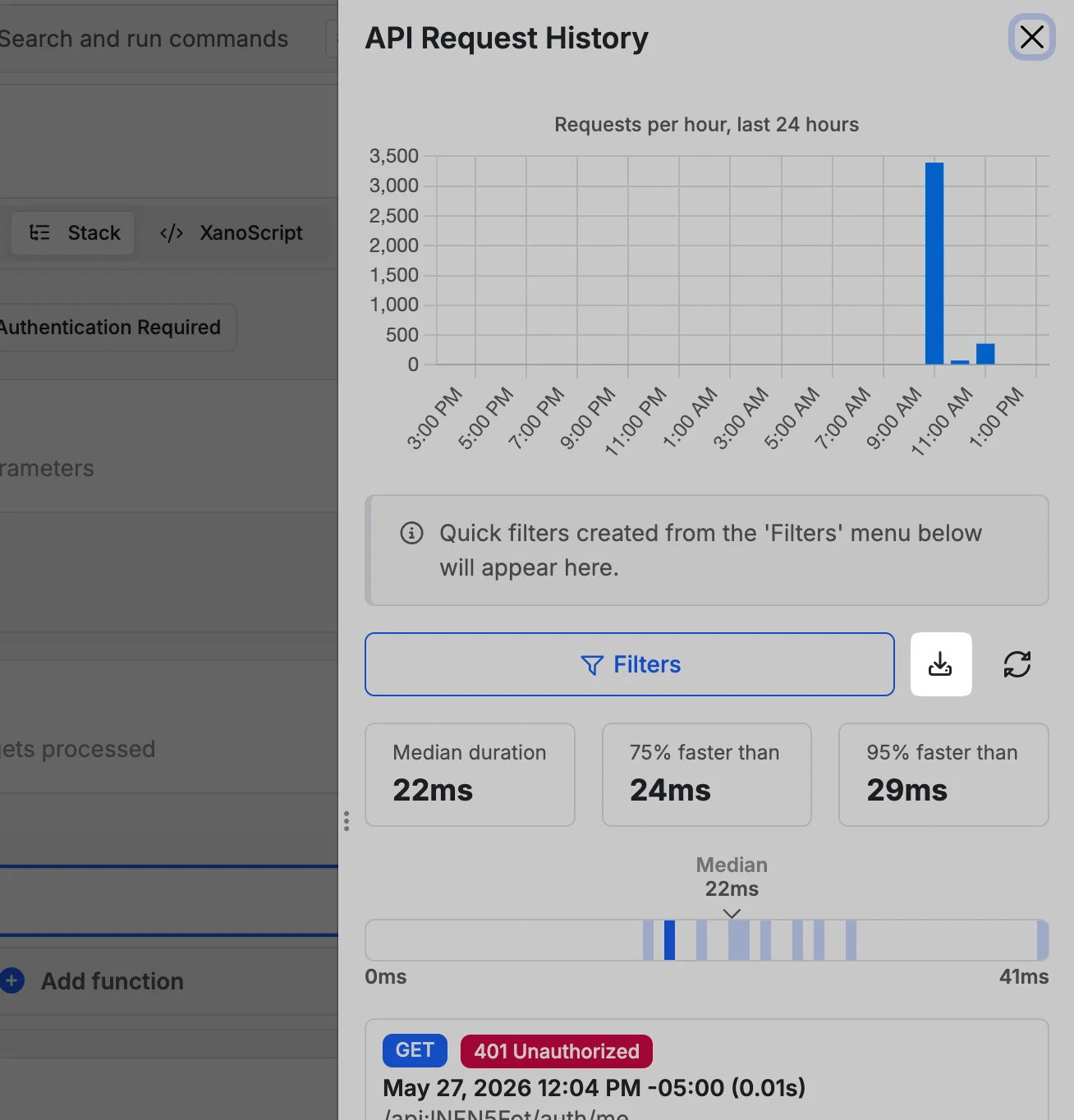Click the 401 Unauthorized status badge

[557, 1051]
